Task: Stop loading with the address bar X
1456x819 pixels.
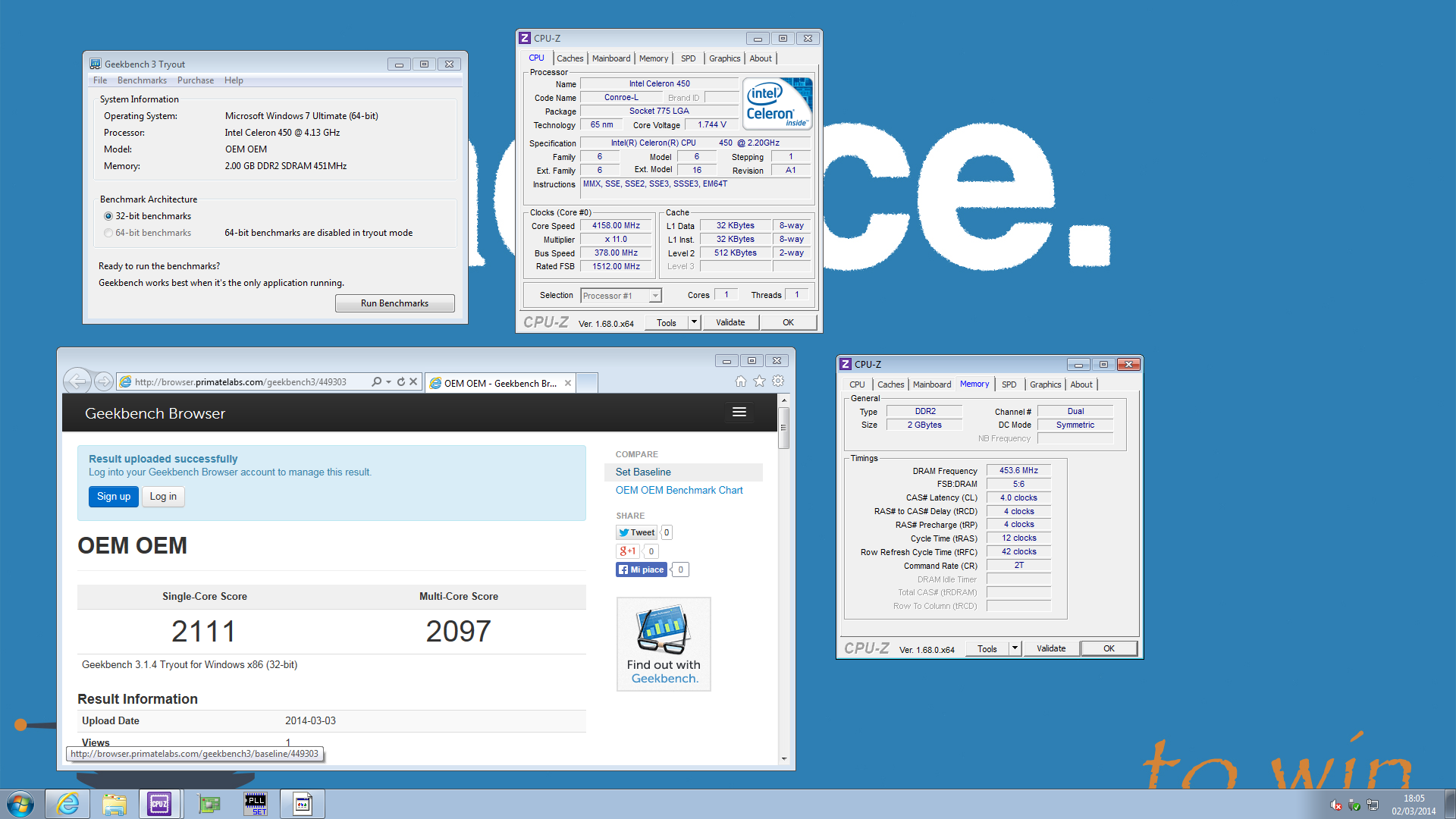Action: pyautogui.click(x=413, y=381)
